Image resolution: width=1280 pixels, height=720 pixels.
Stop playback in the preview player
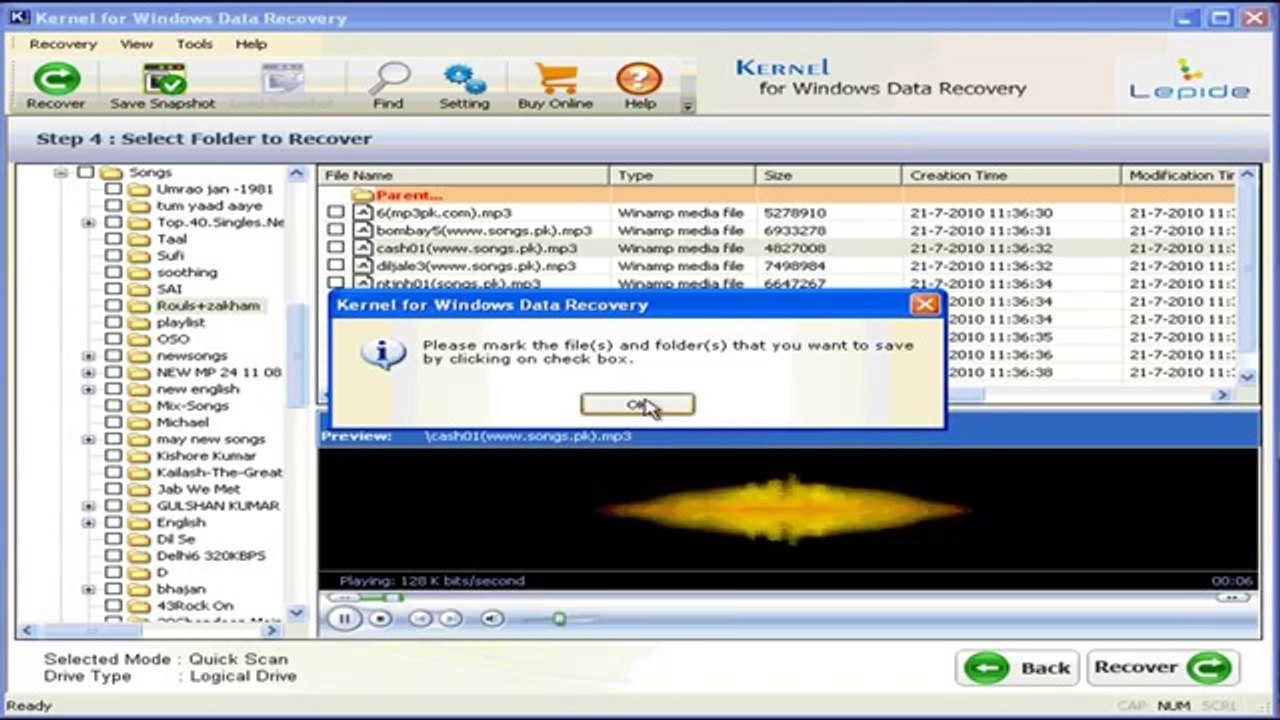[x=380, y=619]
